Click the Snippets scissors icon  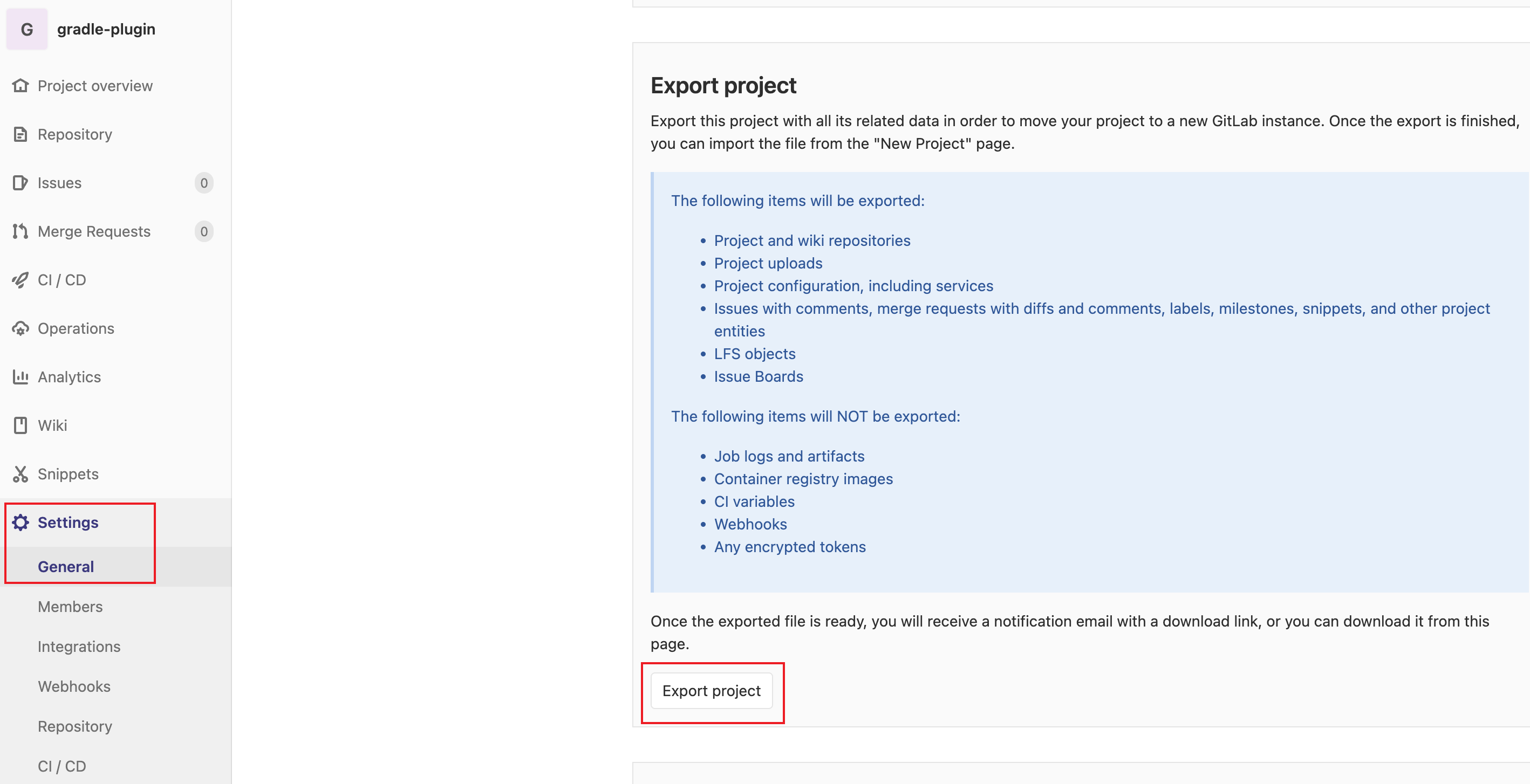click(x=20, y=473)
